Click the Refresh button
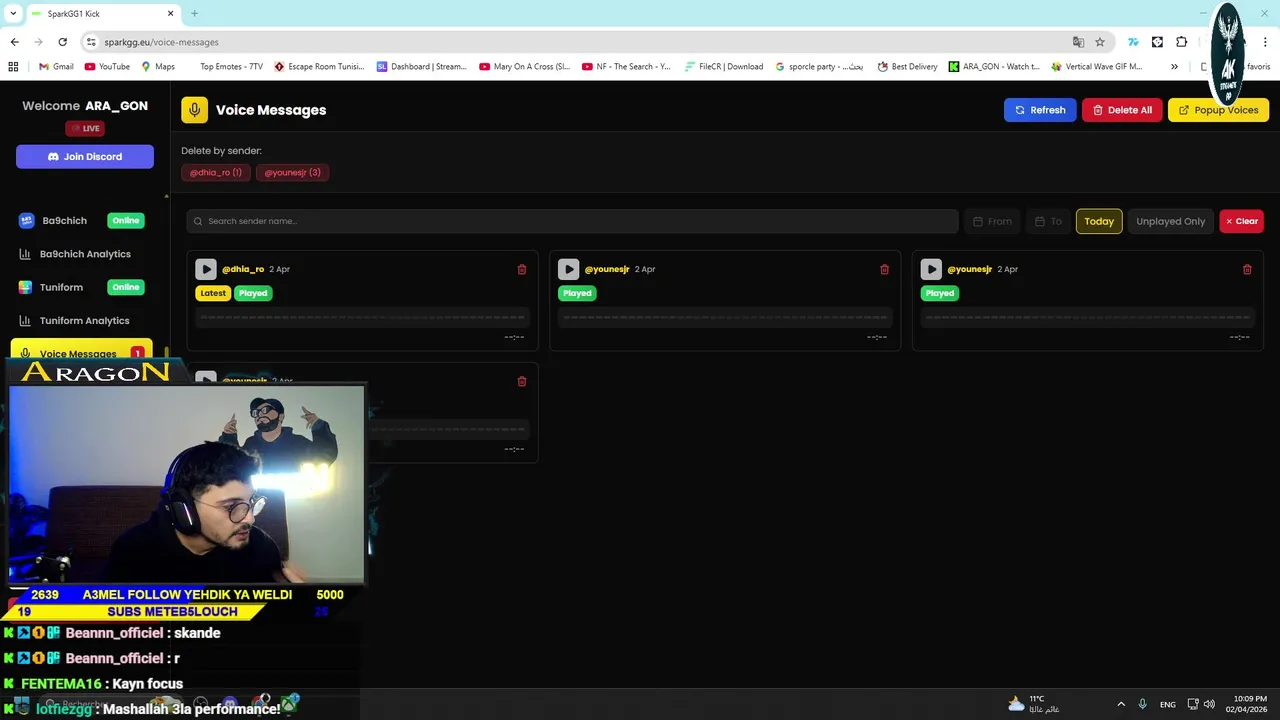 click(1040, 110)
